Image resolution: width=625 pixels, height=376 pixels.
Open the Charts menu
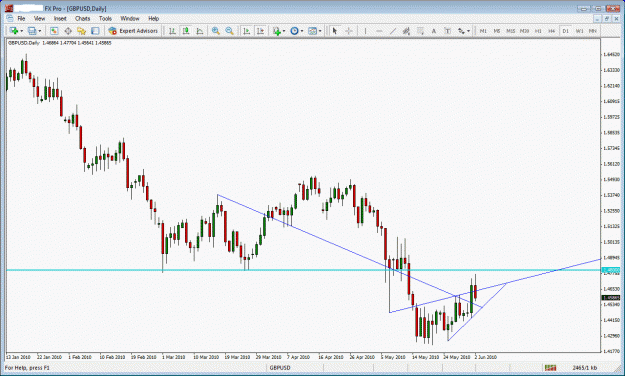coord(83,18)
